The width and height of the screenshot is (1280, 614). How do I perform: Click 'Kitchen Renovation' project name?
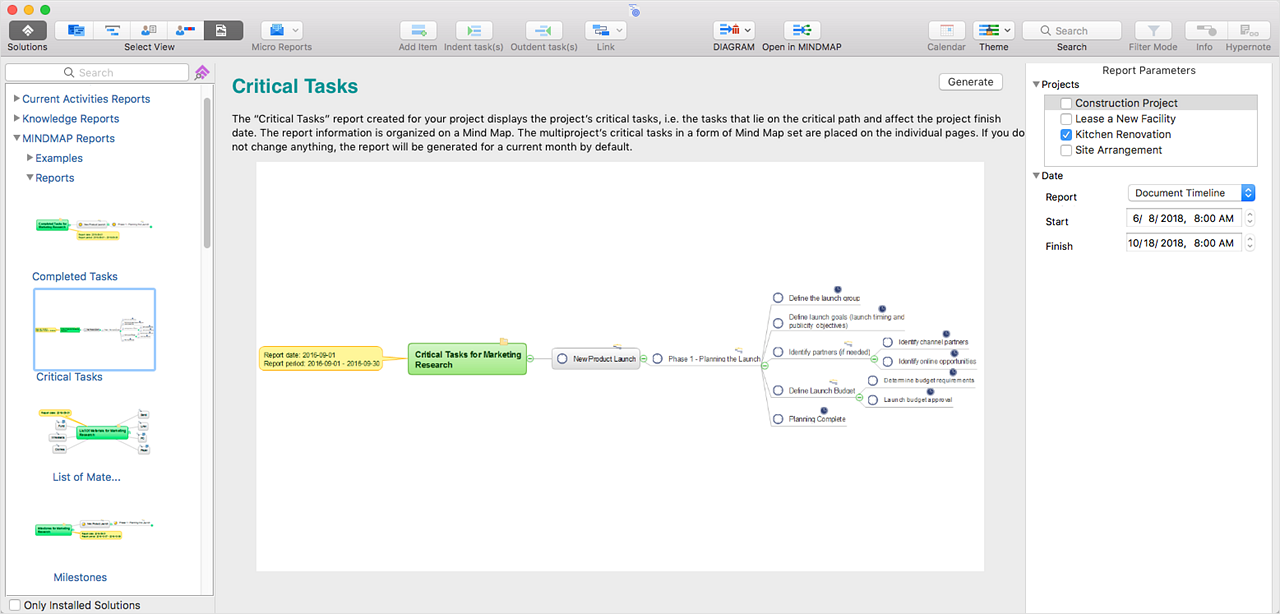[1123, 134]
